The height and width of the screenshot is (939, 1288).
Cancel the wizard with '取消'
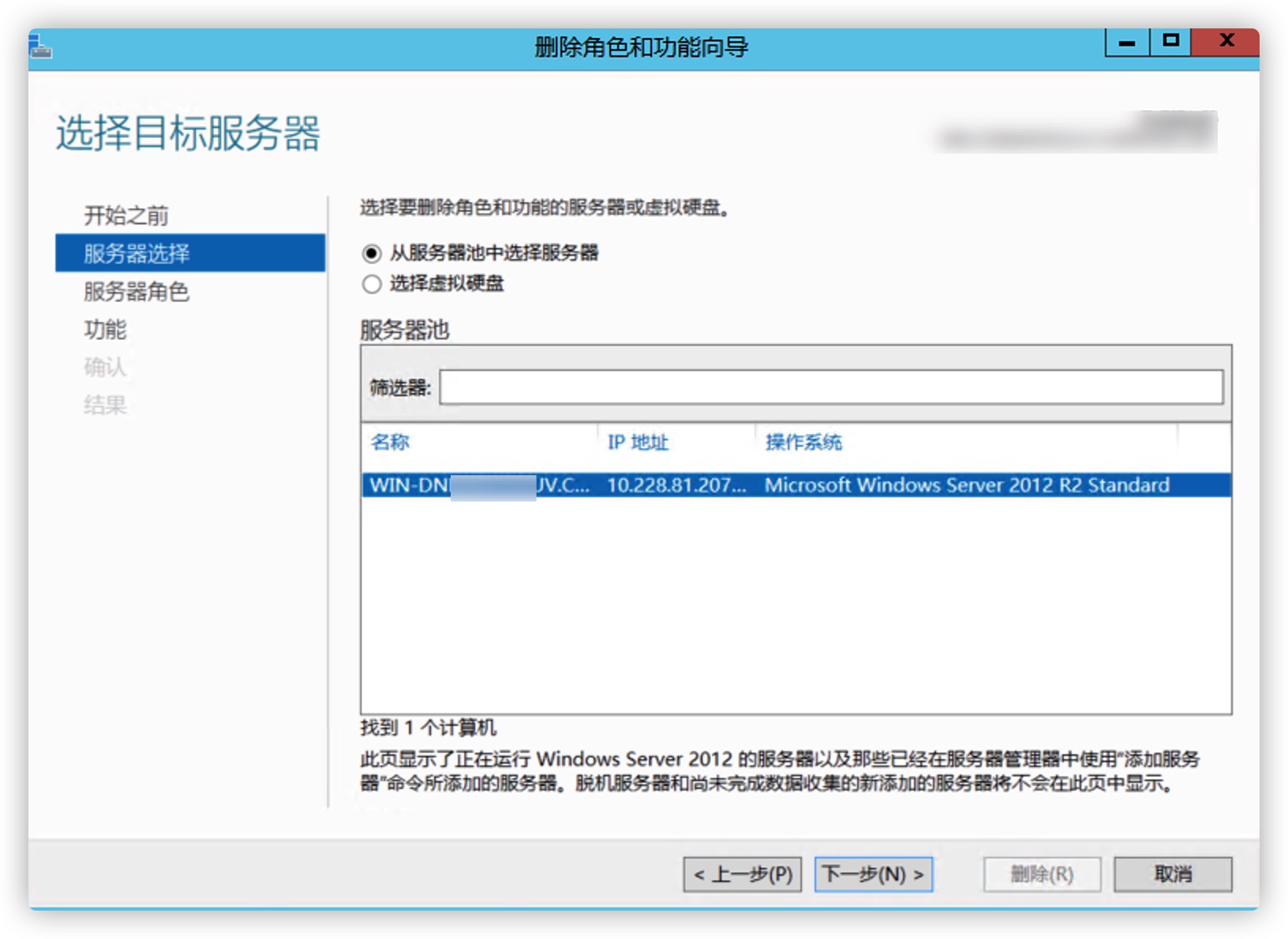tap(1173, 874)
